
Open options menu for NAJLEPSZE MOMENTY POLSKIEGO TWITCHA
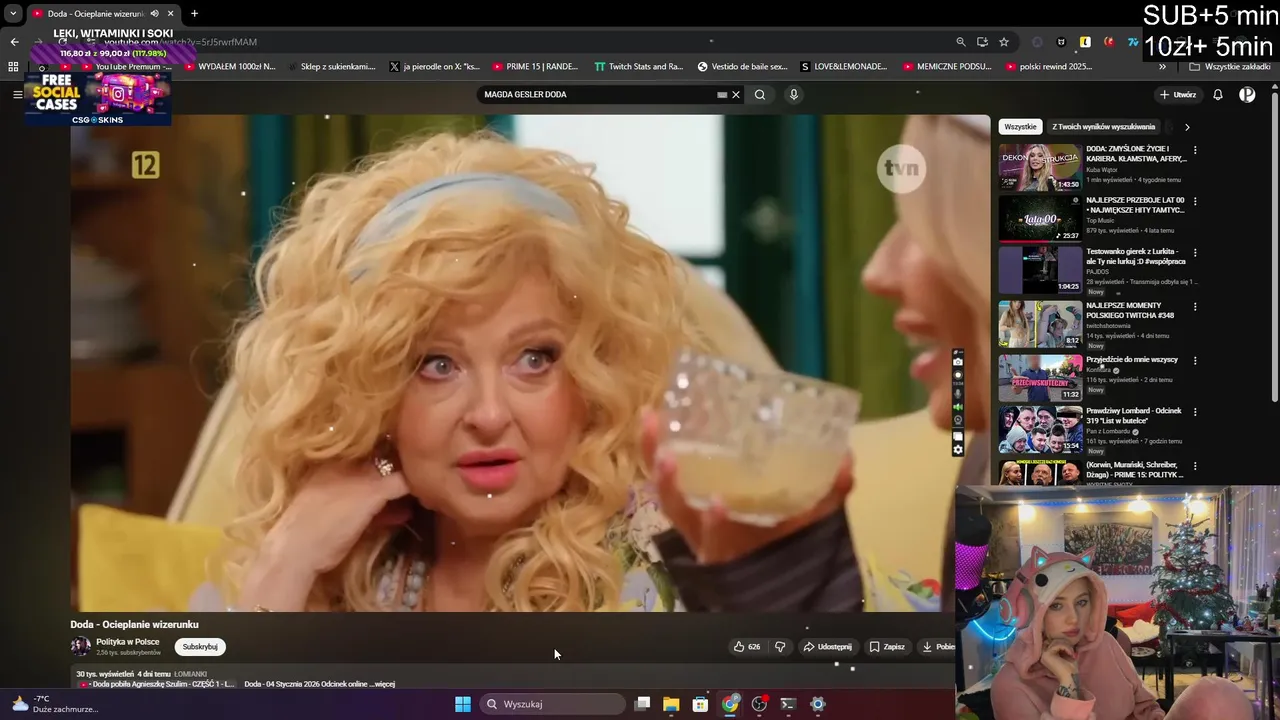[1195, 306]
